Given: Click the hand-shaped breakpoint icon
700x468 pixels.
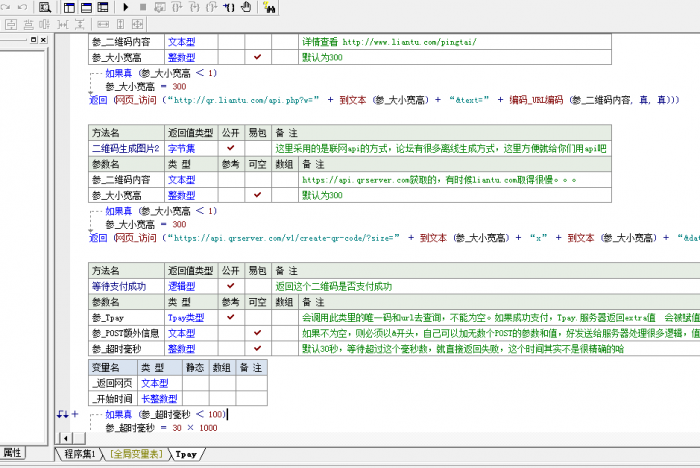Looking at the screenshot, I should (244, 7).
